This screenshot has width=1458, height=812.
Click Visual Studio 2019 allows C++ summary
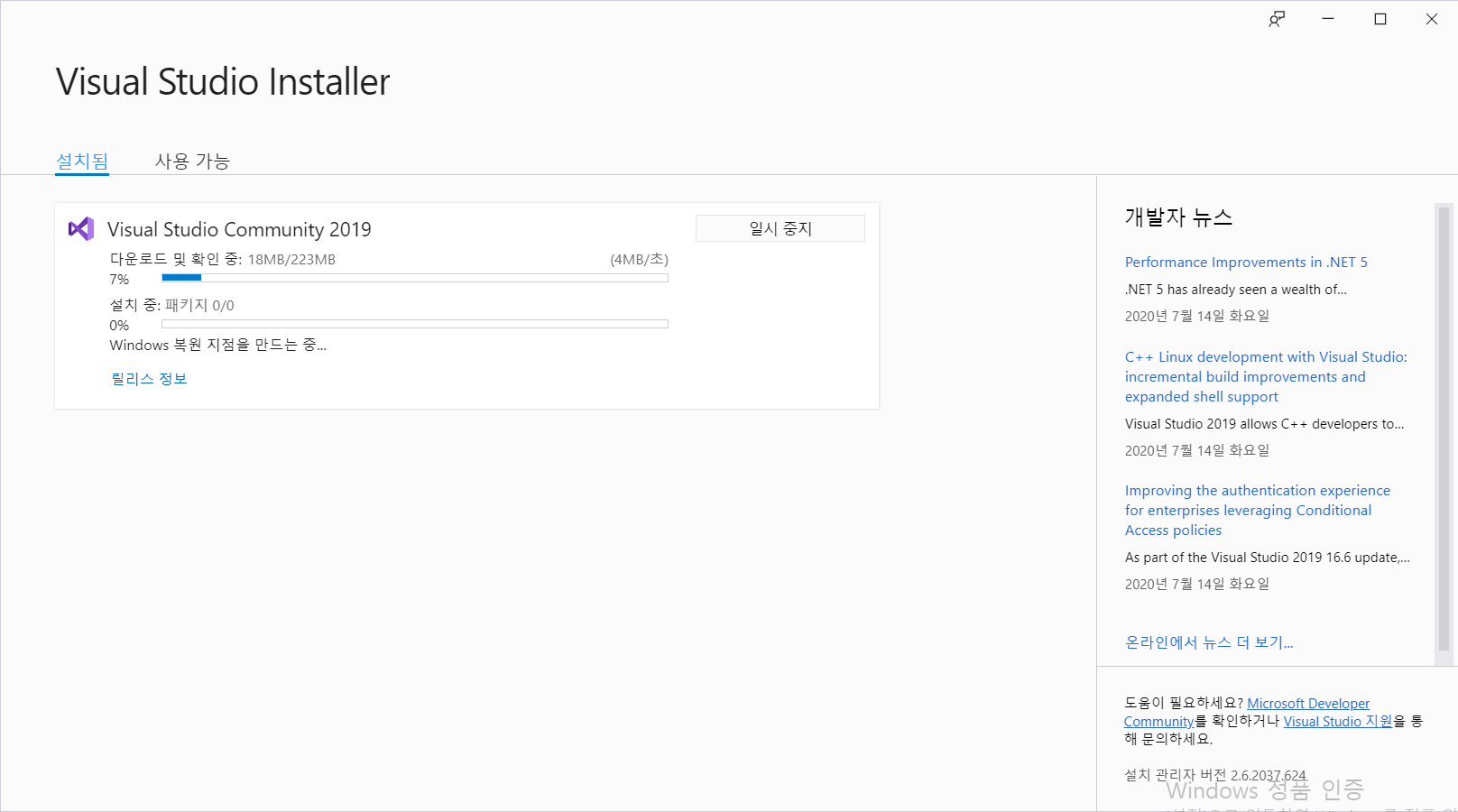click(x=1264, y=424)
